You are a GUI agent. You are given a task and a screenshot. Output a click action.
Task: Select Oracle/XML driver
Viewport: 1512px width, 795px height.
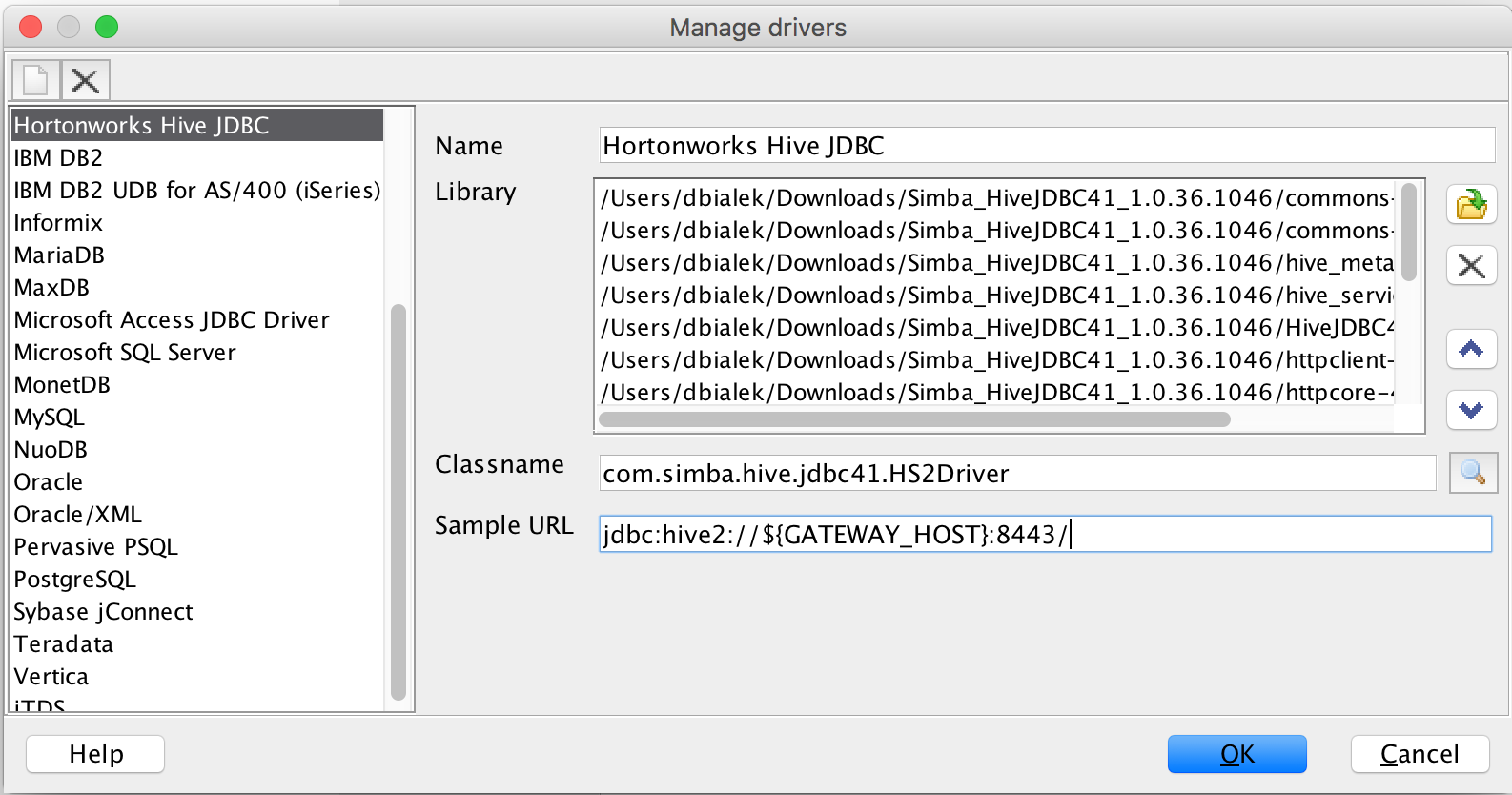pos(197,514)
